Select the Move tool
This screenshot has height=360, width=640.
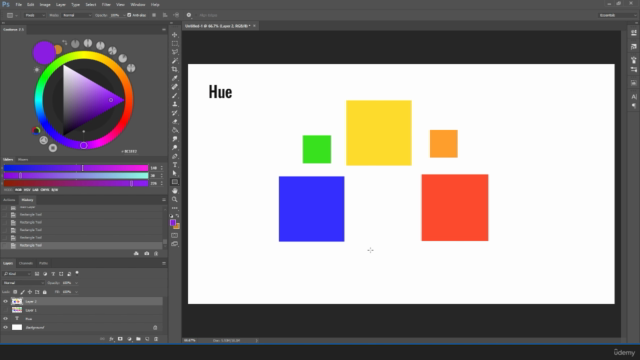point(175,35)
